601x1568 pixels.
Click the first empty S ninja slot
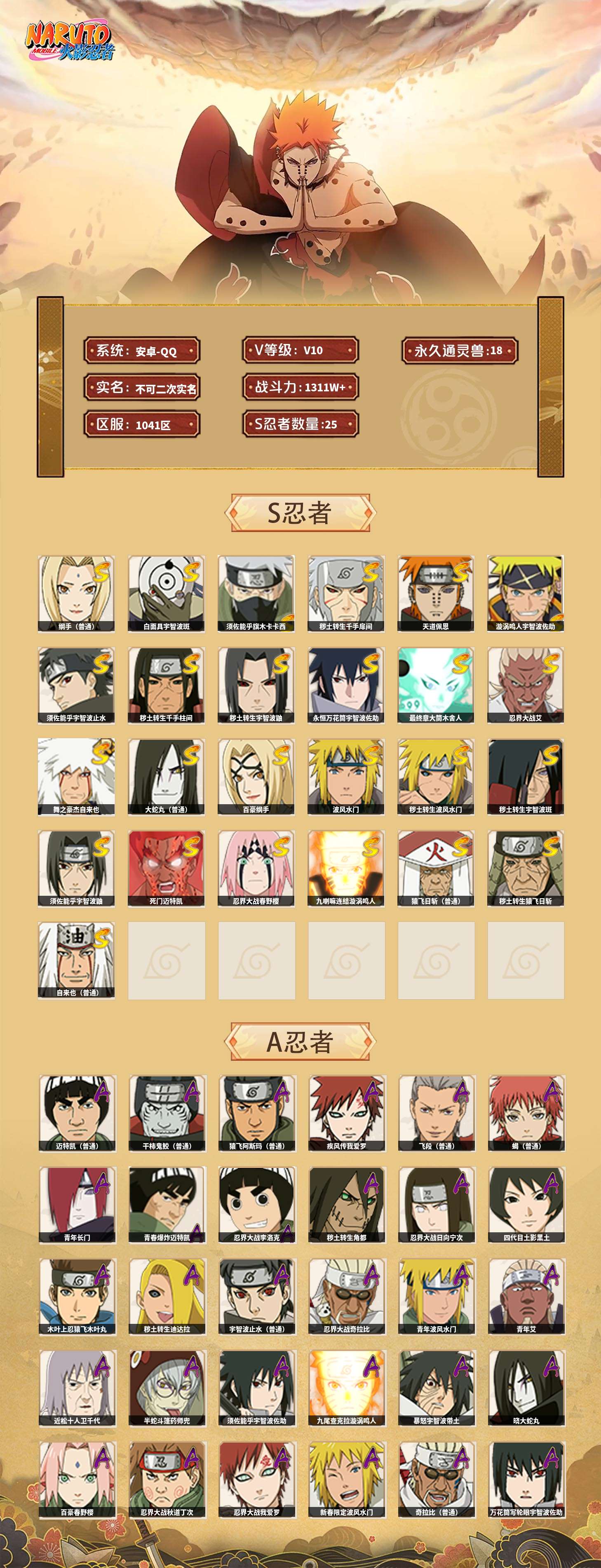point(166,960)
